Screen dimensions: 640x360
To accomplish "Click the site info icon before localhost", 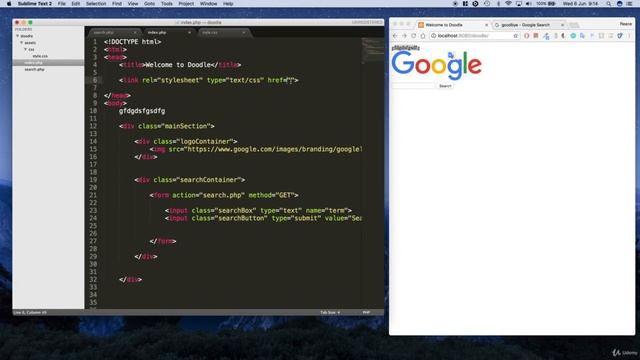I will [x=433, y=36].
